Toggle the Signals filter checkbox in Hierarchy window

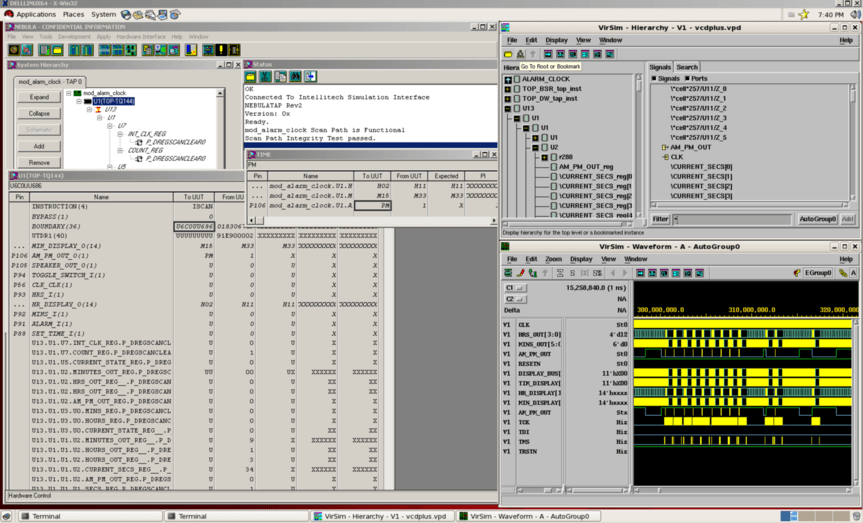click(x=654, y=79)
